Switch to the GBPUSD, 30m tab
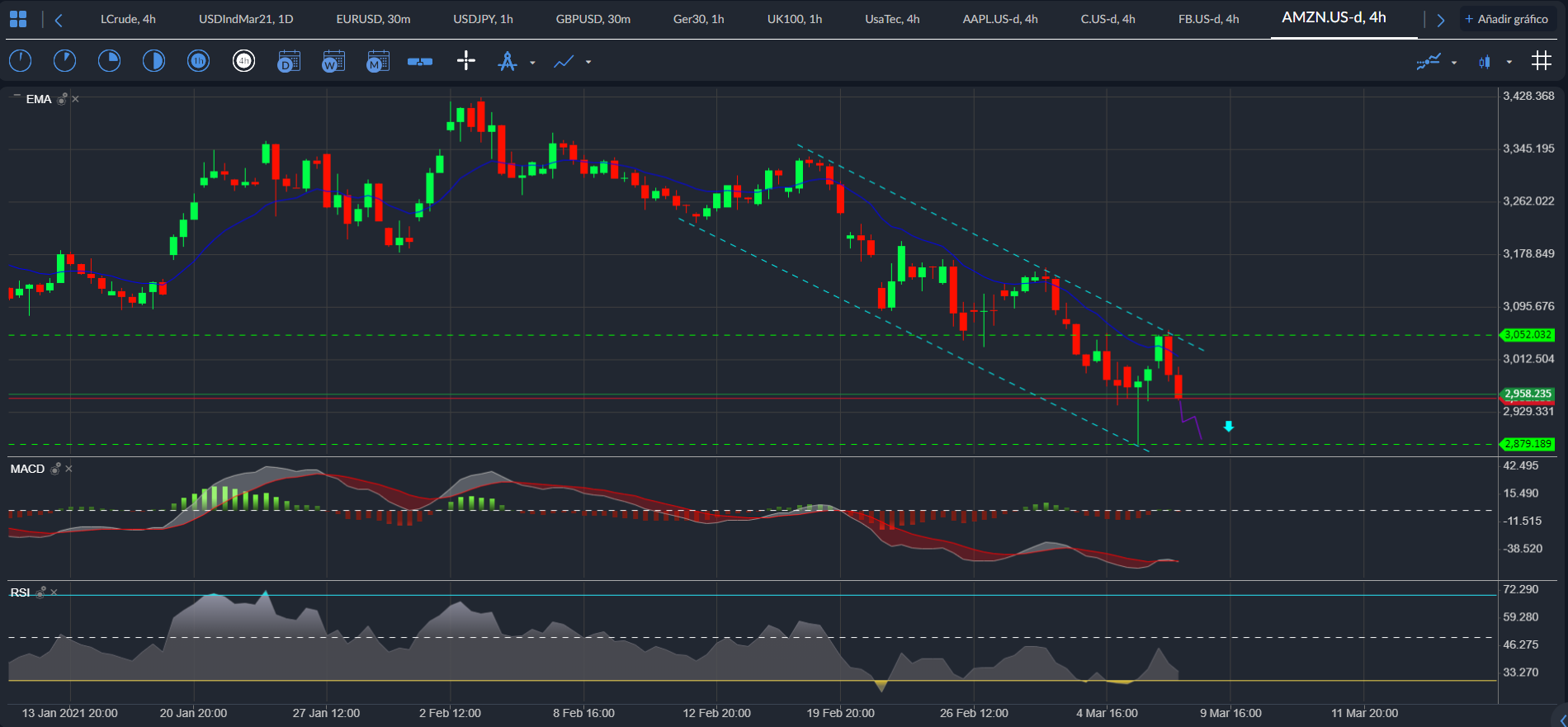This screenshot has width=1568, height=727. coord(593,19)
